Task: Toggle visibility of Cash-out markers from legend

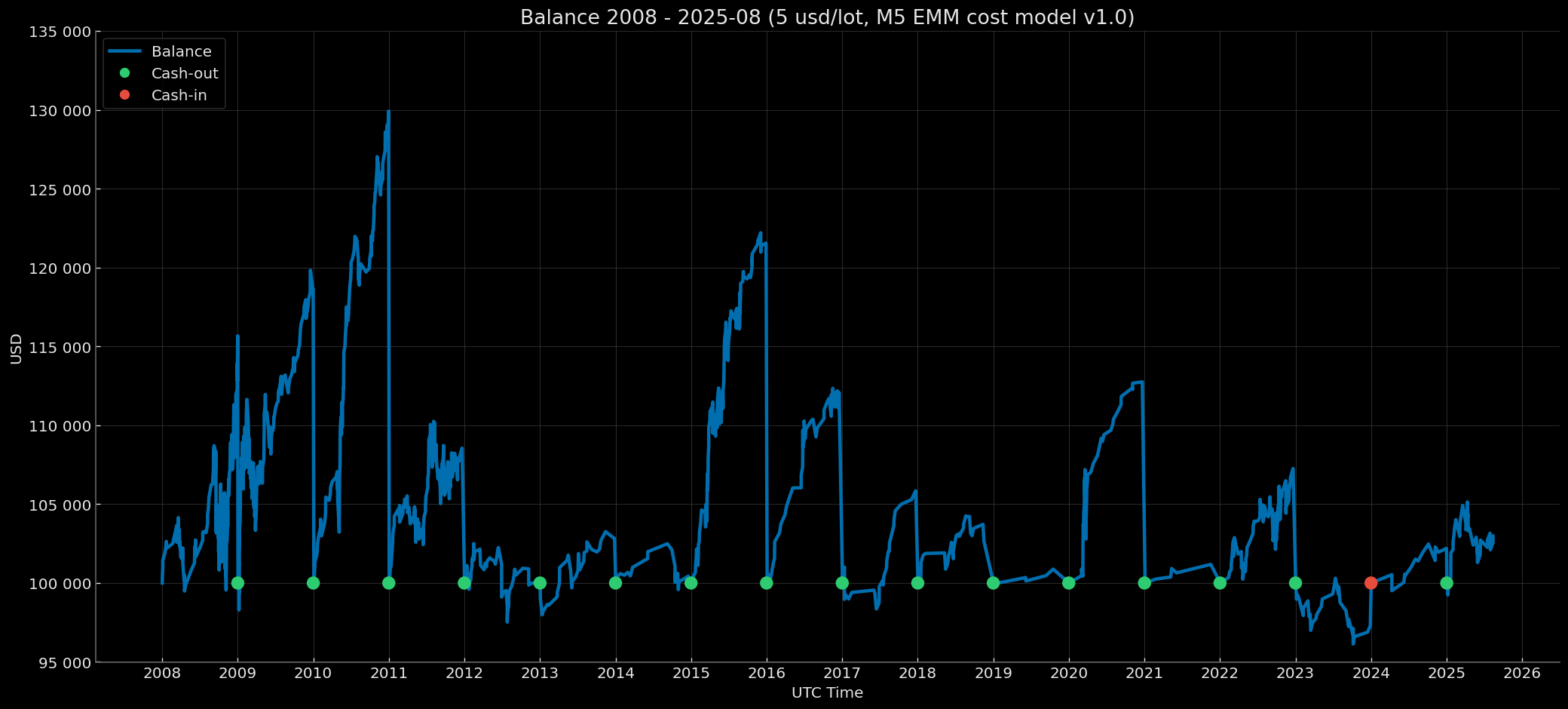Action: [185, 73]
